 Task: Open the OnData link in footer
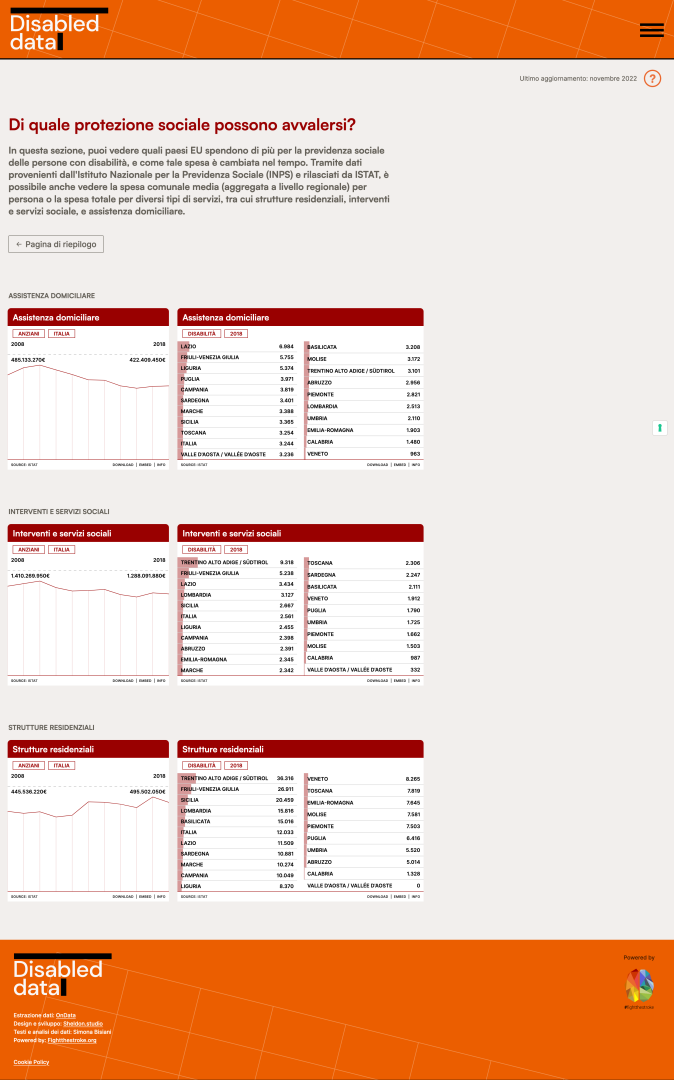point(65,1015)
